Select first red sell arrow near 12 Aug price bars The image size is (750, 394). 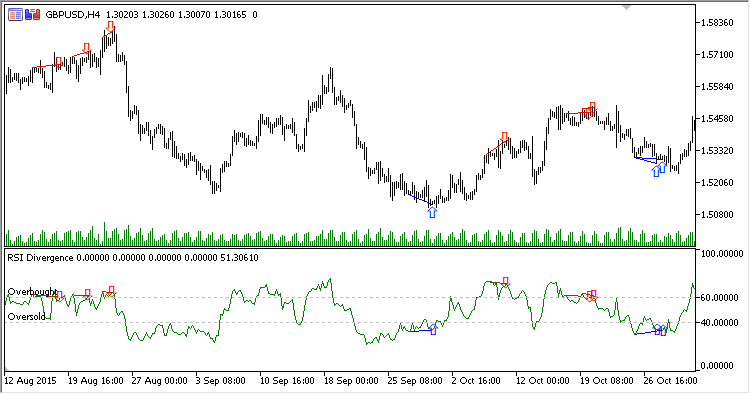[58, 62]
